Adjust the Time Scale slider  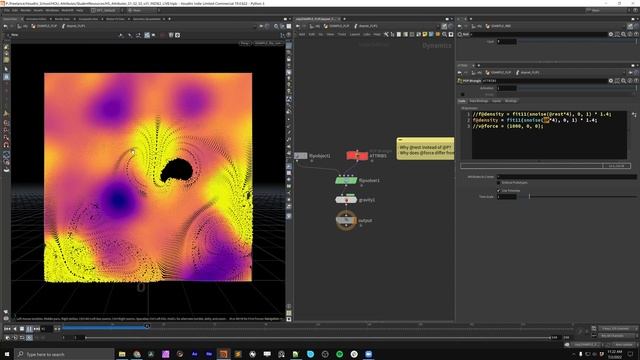pyautogui.click(x=577, y=196)
